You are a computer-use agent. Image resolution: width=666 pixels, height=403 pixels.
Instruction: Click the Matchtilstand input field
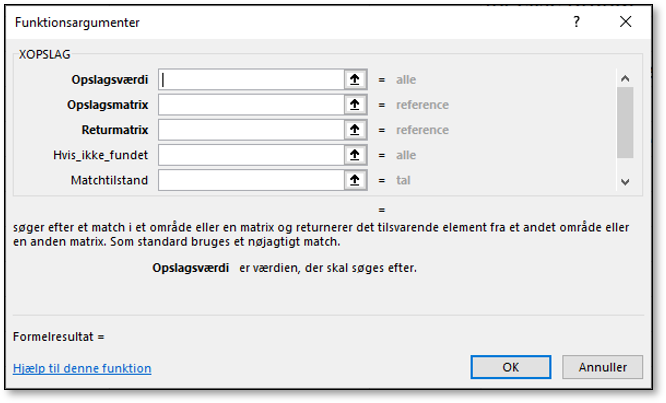[x=251, y=180]
